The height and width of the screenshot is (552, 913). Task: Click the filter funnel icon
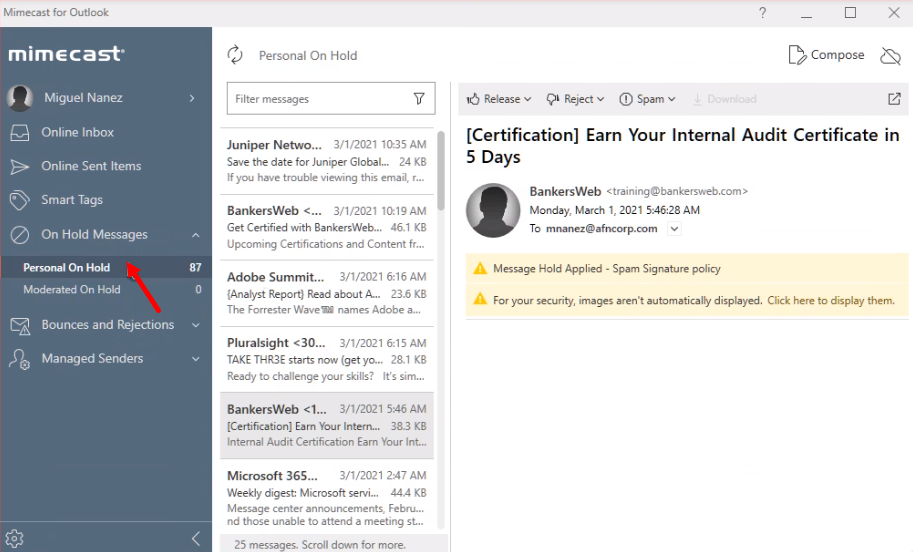(x=419, y=98)
